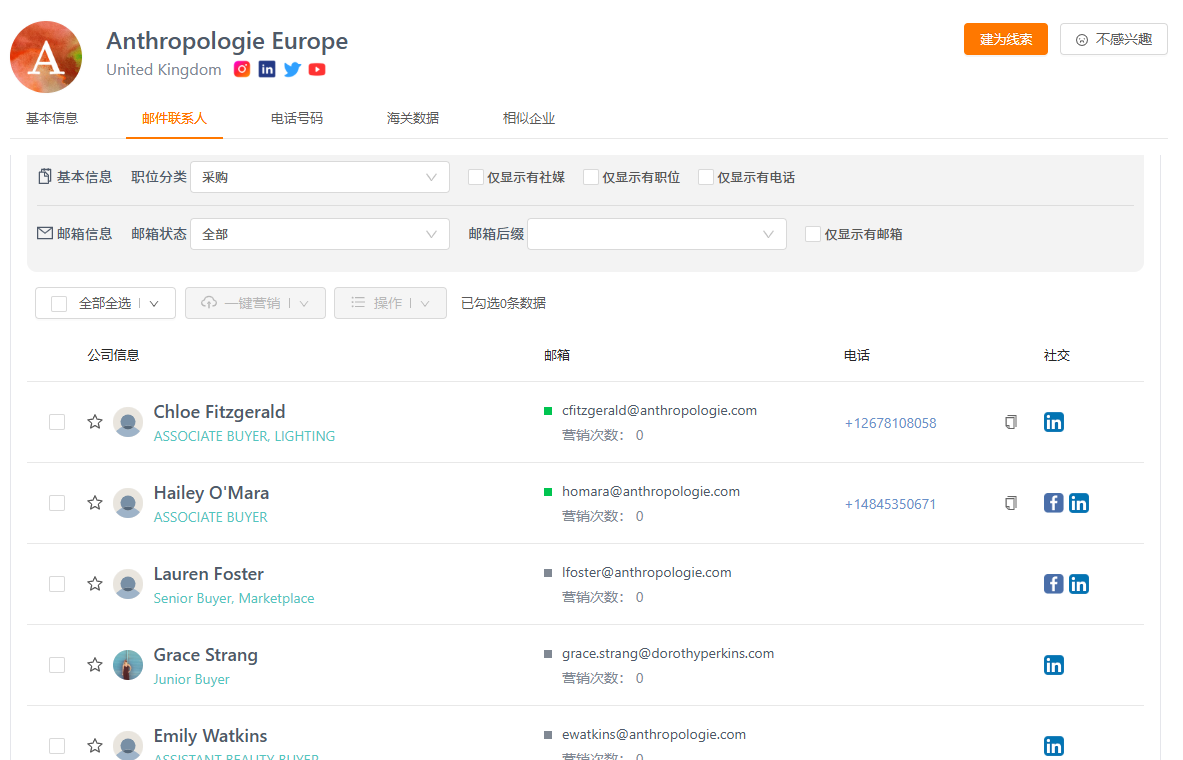1183x760 pixels.
Task: Click the 一键营销 button
Action: (255, 303)
